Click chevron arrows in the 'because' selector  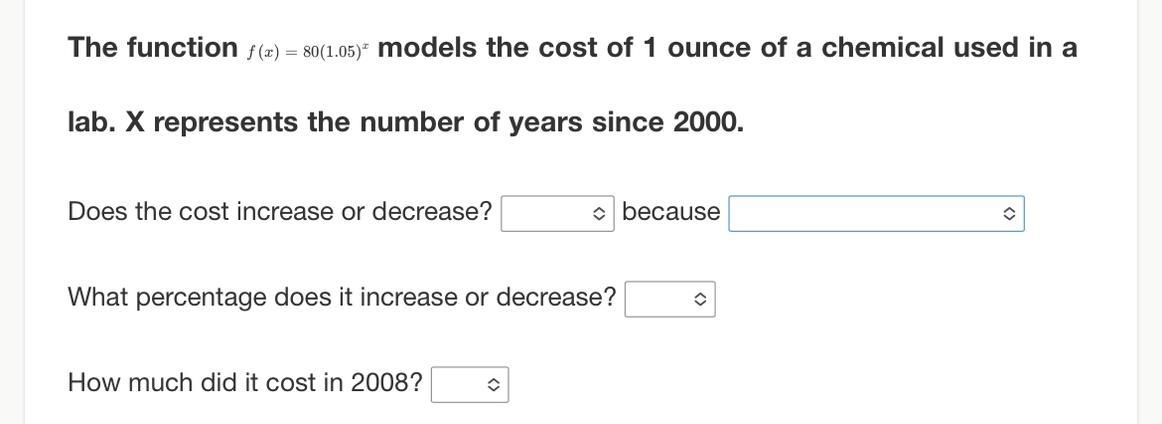[x=1009, y=213]
